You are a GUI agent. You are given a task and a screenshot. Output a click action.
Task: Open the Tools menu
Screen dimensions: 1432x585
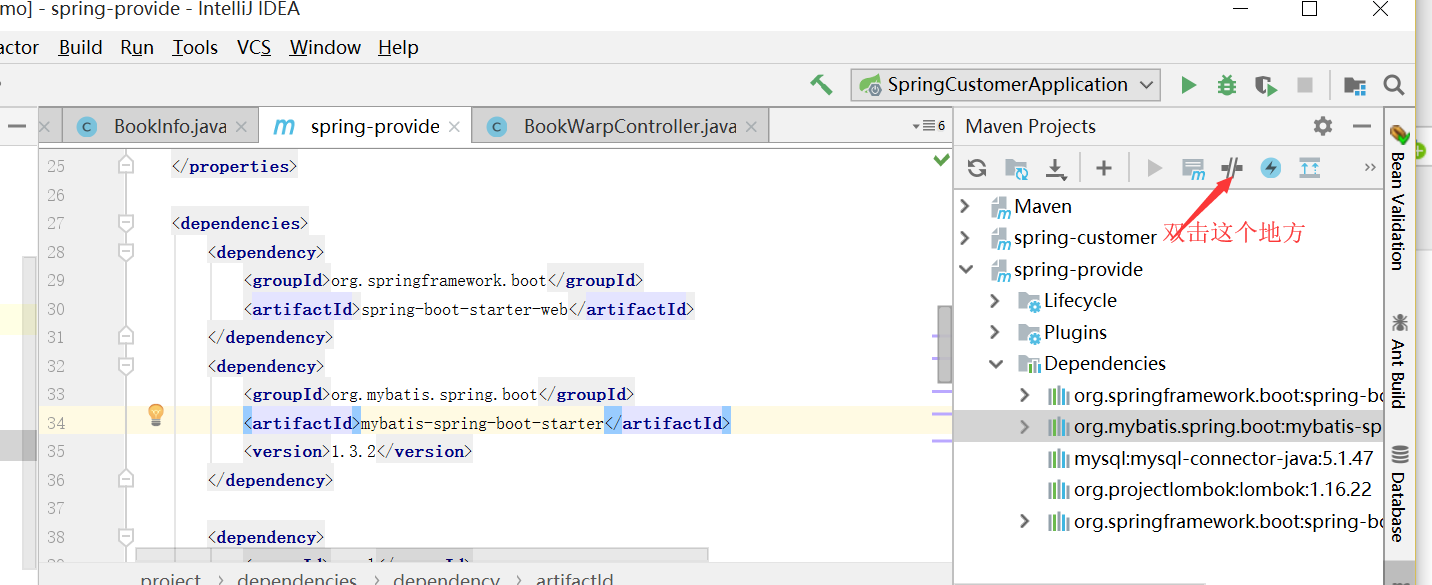[195, 47]
